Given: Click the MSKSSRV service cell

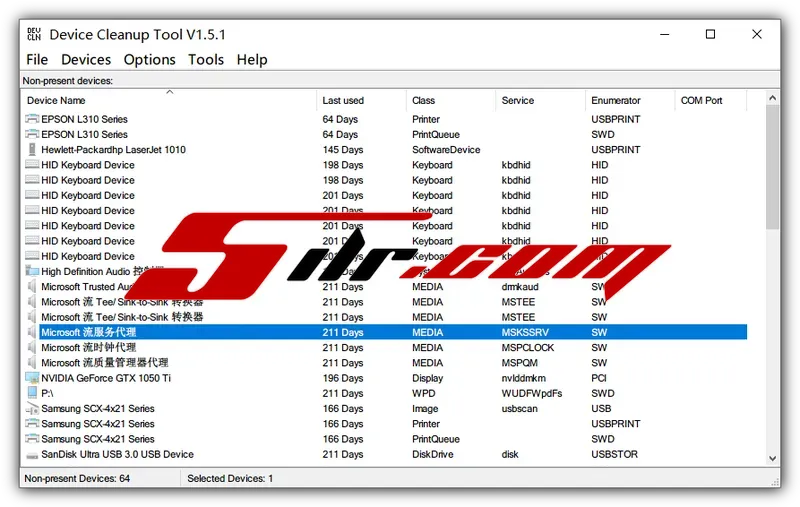Looking at the screenshot, I should (x=525, y=332).
